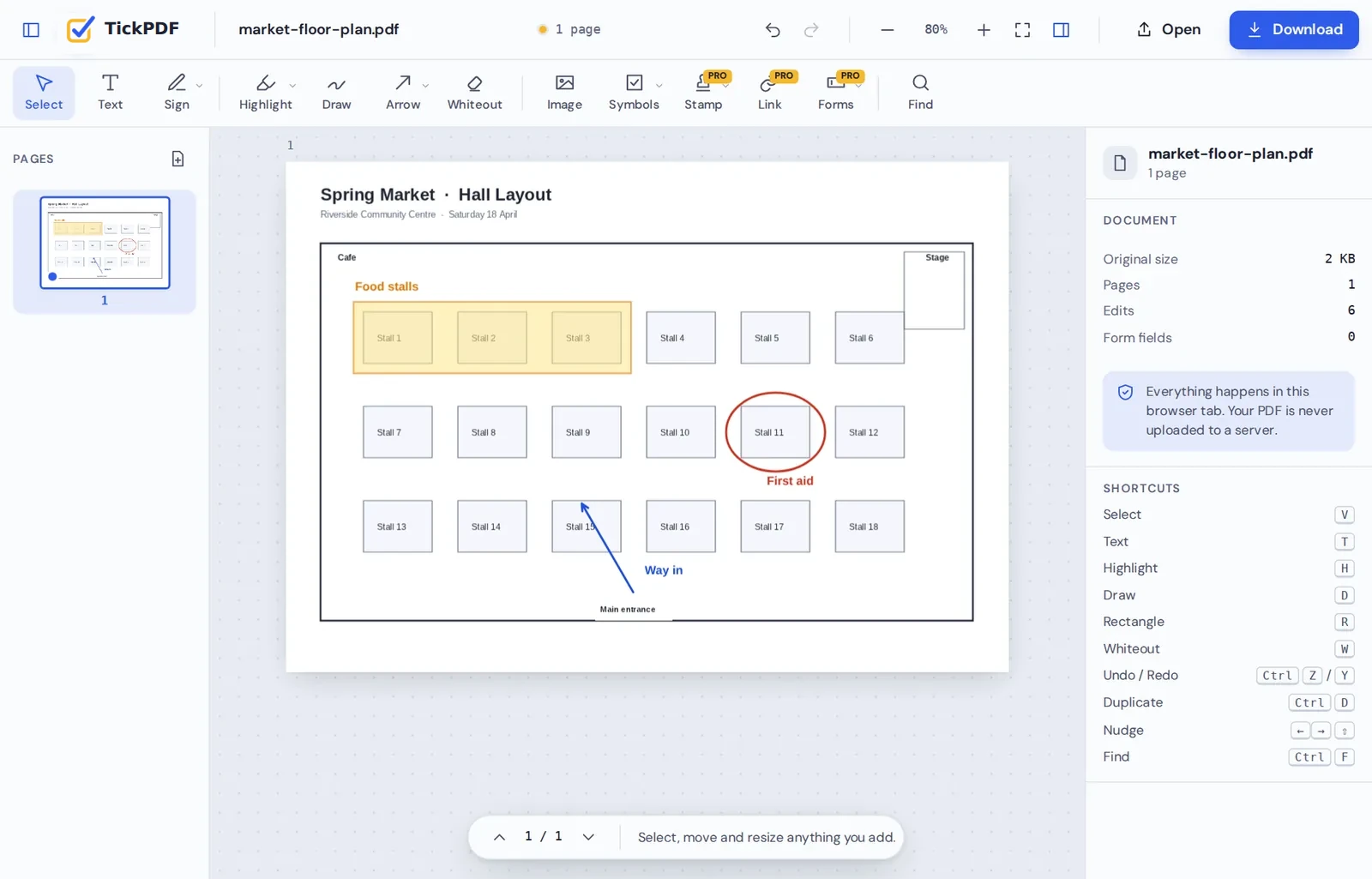Click the Stage box on the plan

(x=934, y=291)
